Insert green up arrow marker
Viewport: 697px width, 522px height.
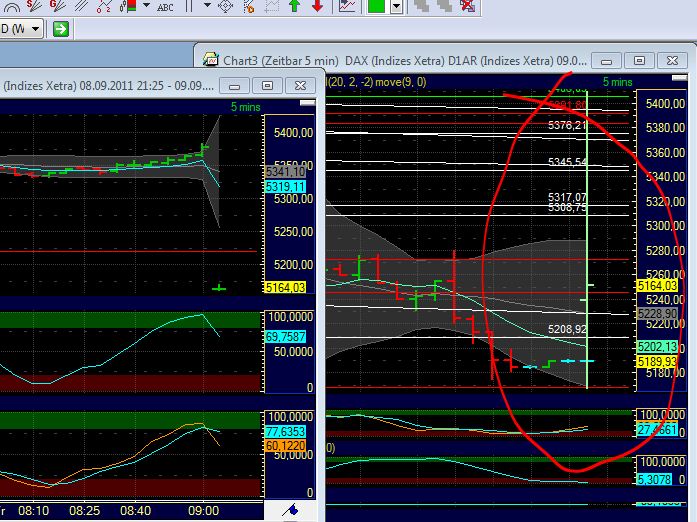coord(294,6)
